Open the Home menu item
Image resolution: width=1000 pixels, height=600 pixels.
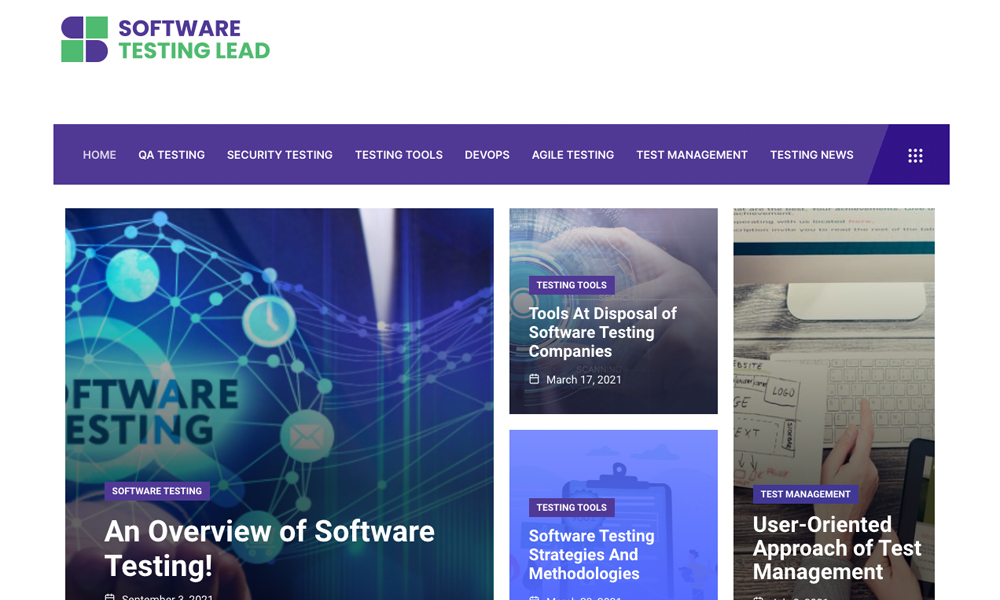(99, 155)
